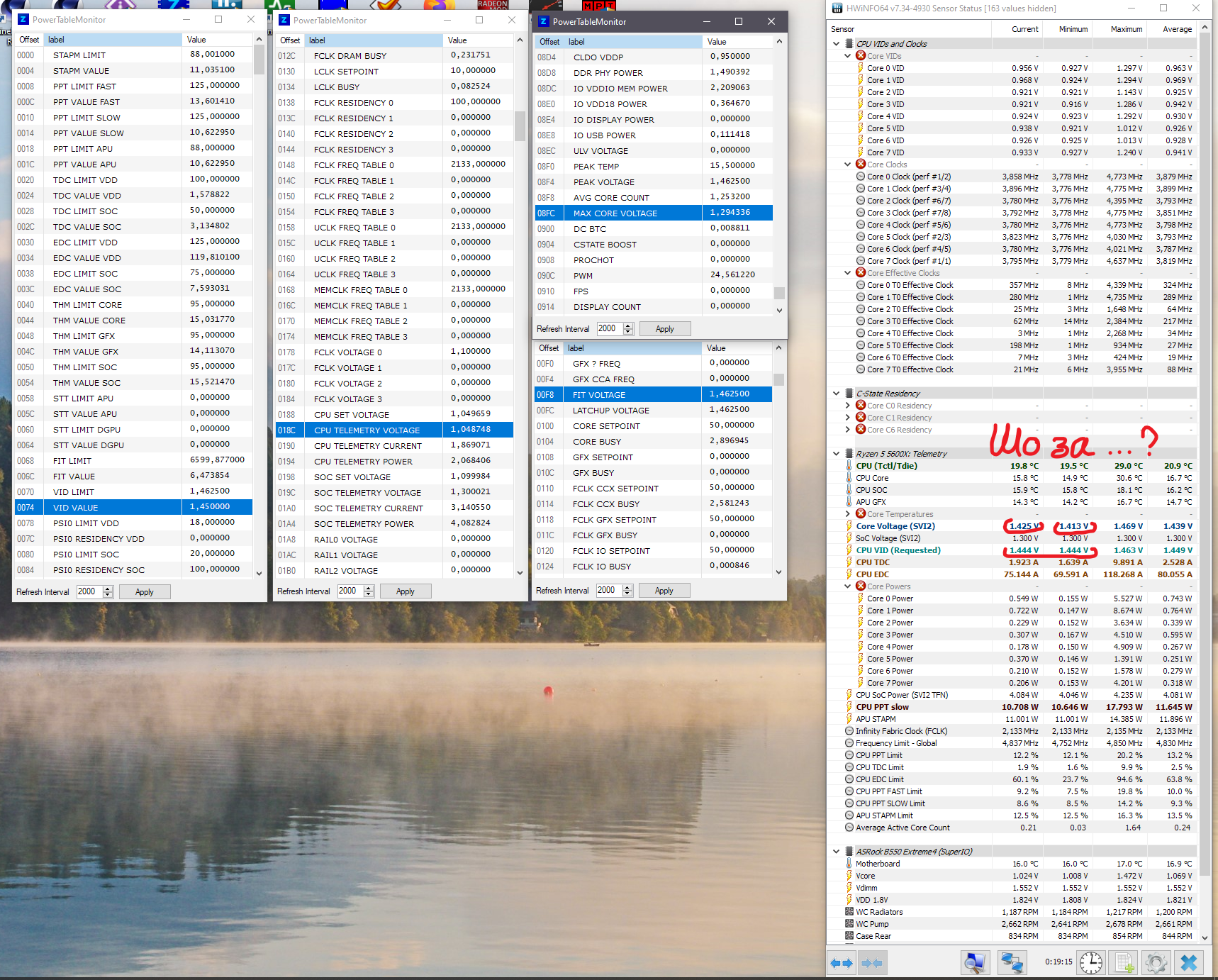Click thermometer icon beside CPU (Tctl/Tdie)
This screenshot has height=980, width=1218.
point(849,466)
